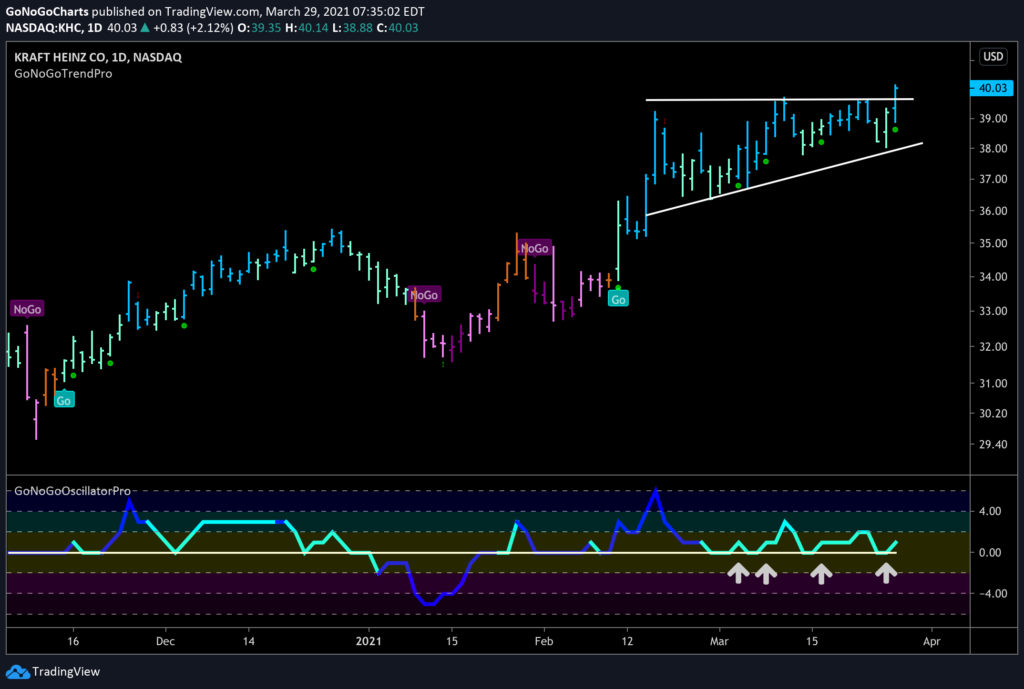Click the C:40.03 close value in header

click(397, 28)
